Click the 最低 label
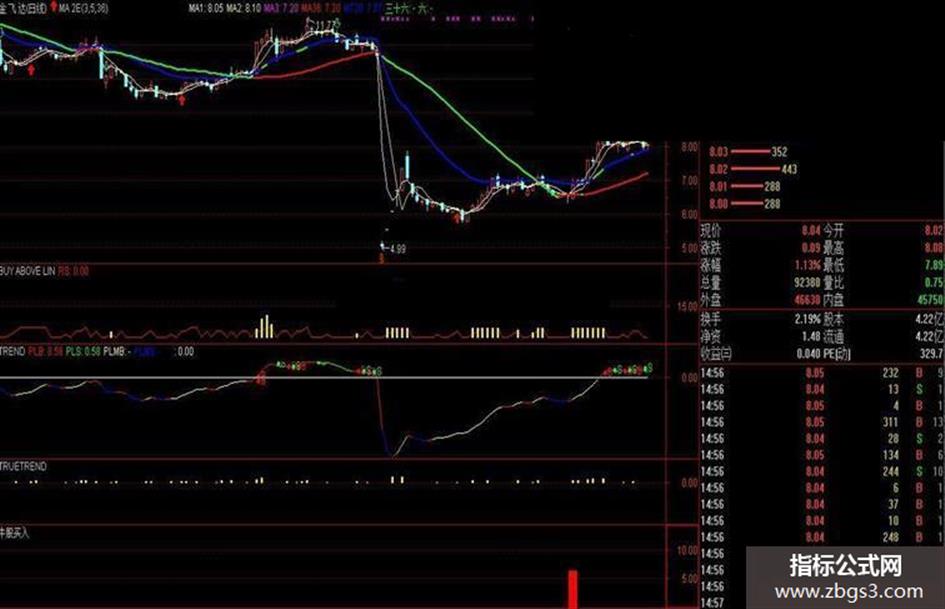 tap(834, 265)
